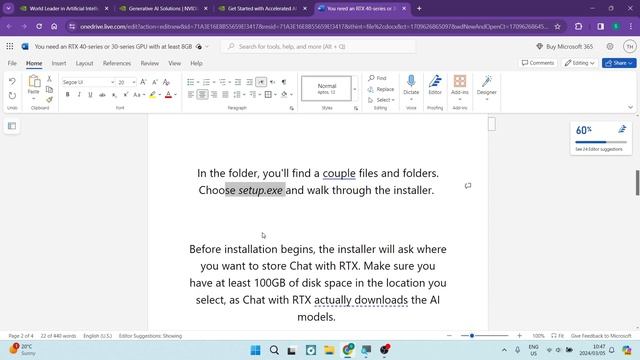Click the Copy icon in Clipboard group
Screen dimensions: 640x360
click(x=49, y=89)
